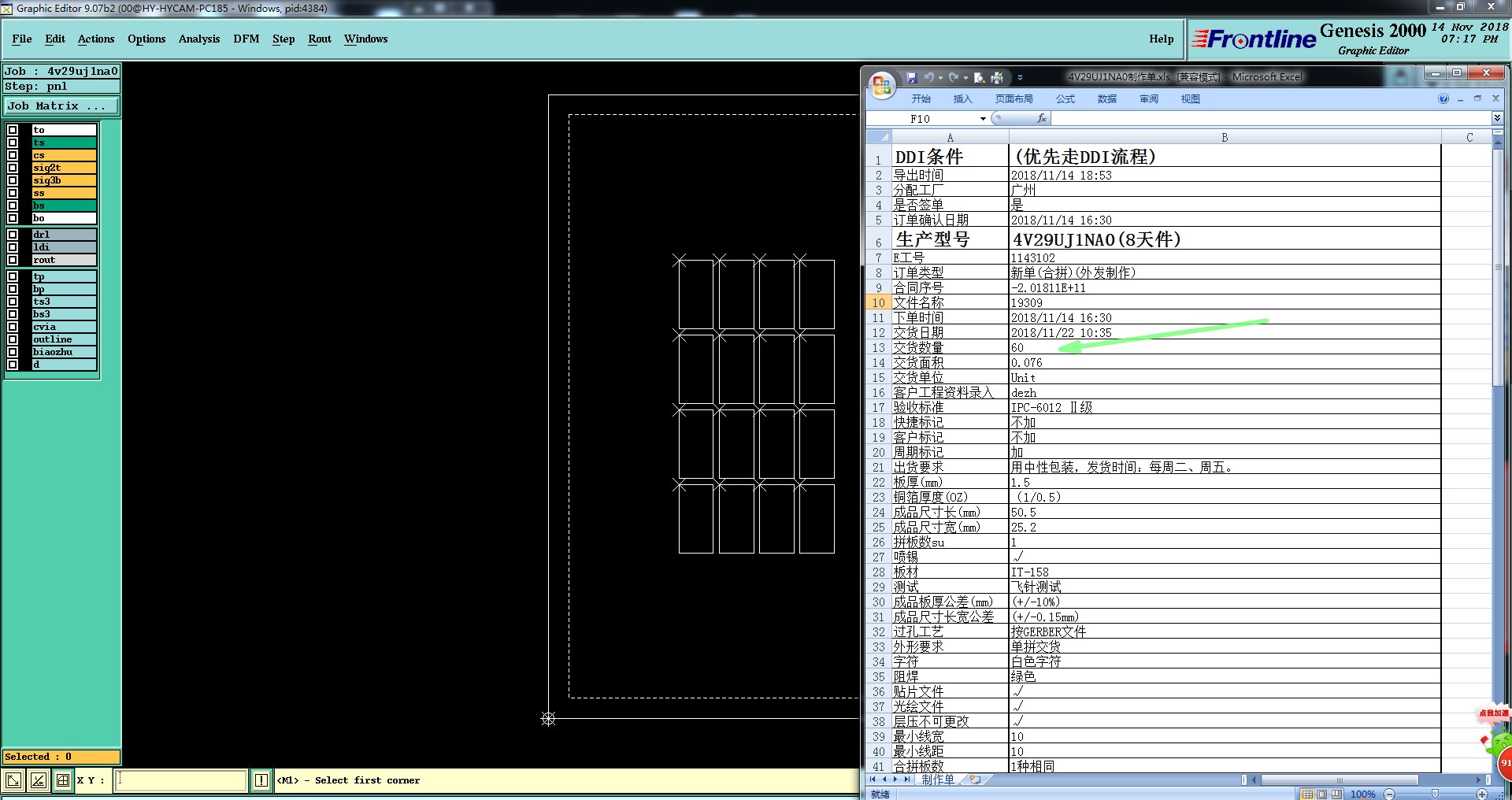Toggle display of layer to
Image resolution: width=1512 pixels, height=800 pixels.
pyautogui.click(x=13, y=130)
